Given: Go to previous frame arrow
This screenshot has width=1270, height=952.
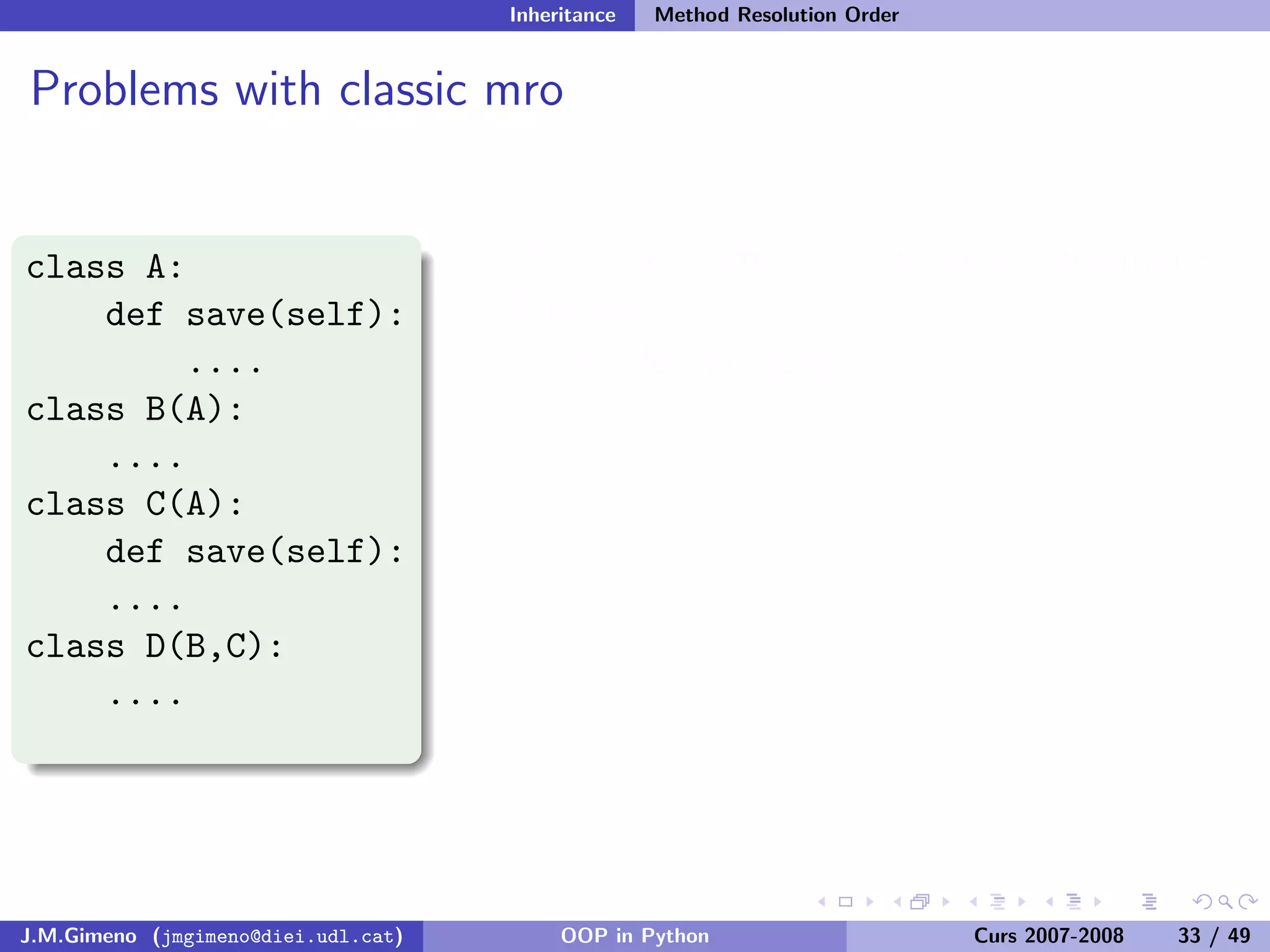Looking at the screenshot, I should (897, 902).
